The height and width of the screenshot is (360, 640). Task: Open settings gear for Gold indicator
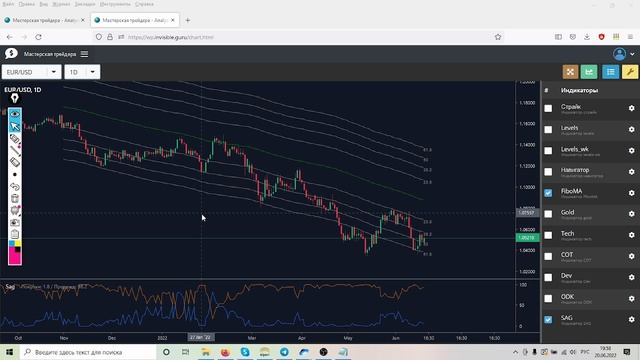[x=631, y=214]
